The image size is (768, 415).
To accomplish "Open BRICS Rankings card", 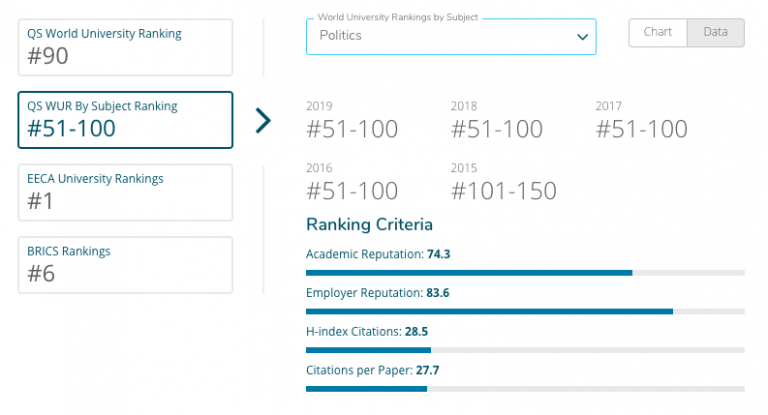I will click(125, 265).
